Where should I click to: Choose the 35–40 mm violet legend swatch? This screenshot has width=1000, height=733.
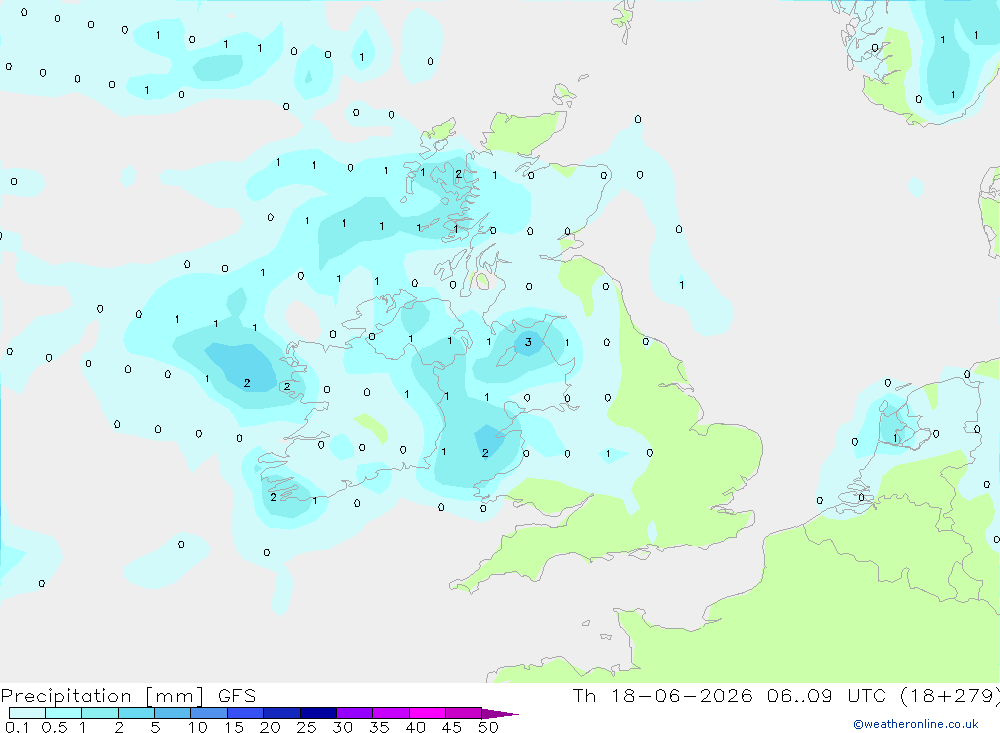(x=391, y=713)
